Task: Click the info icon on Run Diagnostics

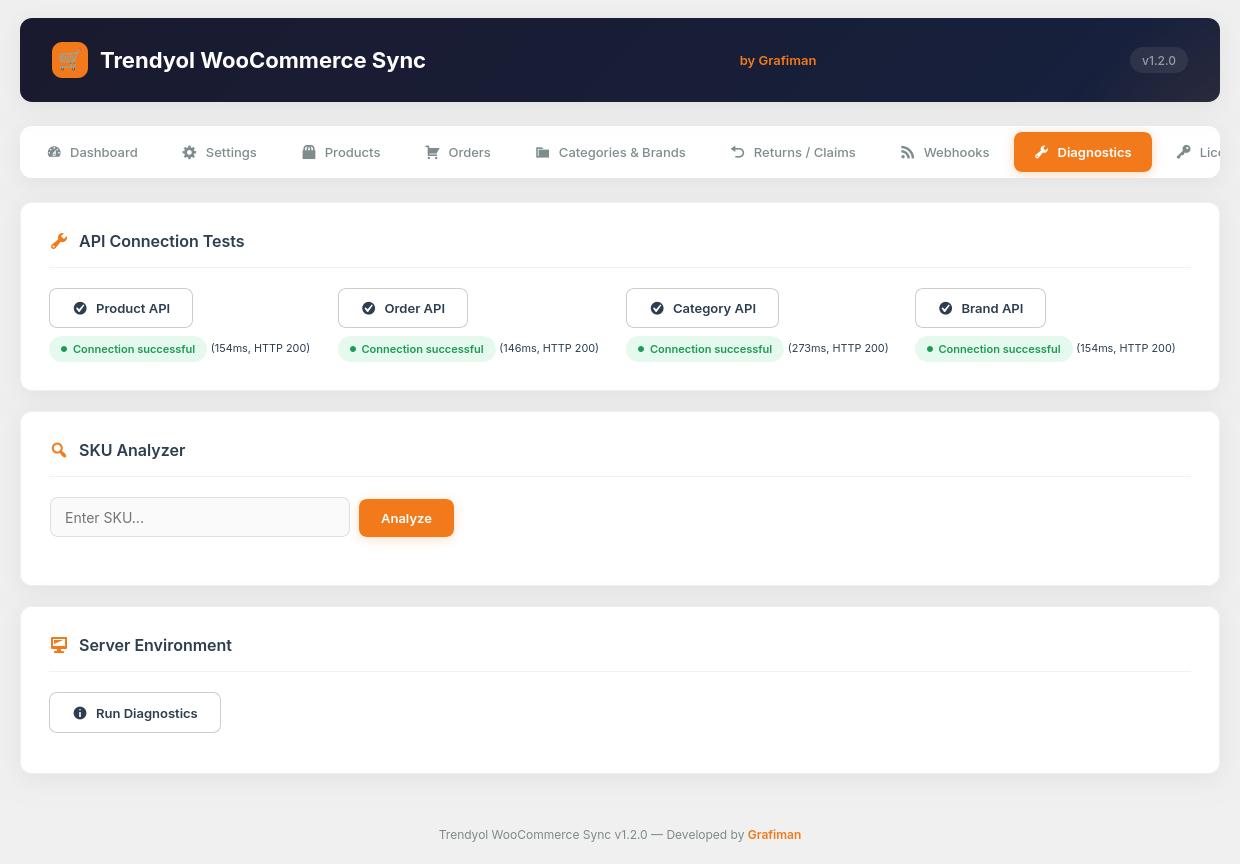Action: coord(80,713)
